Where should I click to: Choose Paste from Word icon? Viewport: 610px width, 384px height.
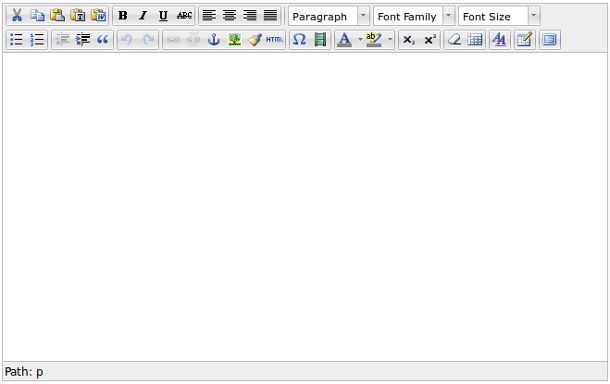pyautogui.click(x=98, y=16)
